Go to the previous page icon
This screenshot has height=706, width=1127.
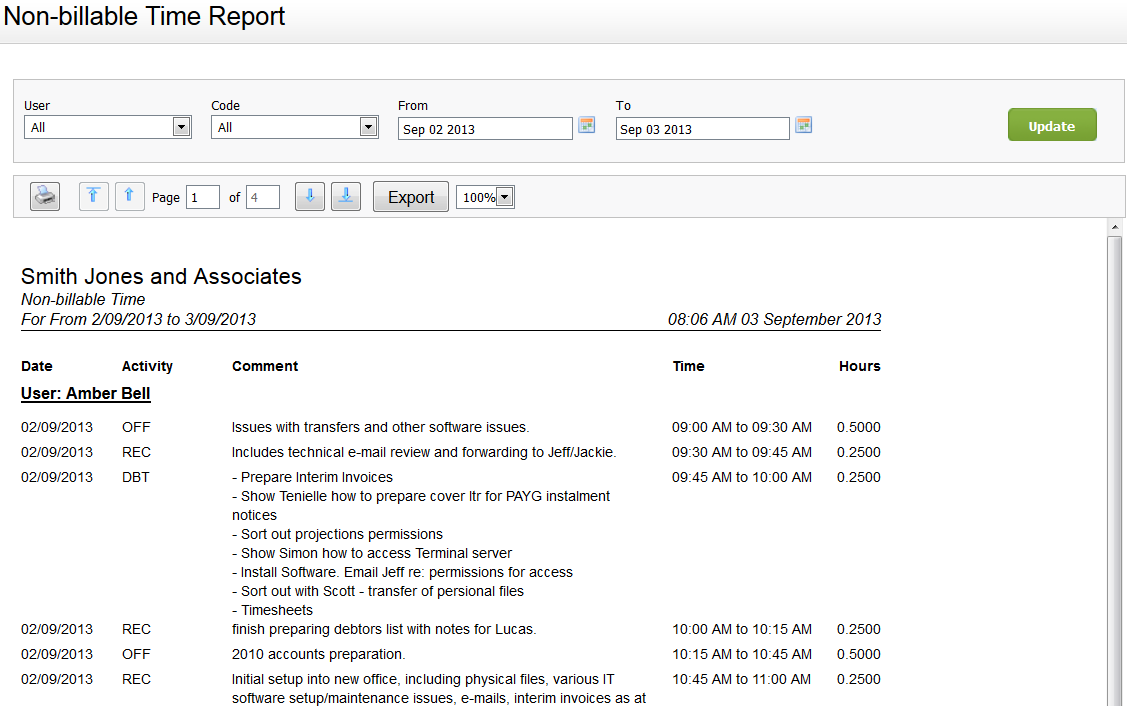(x=129, y=196)
